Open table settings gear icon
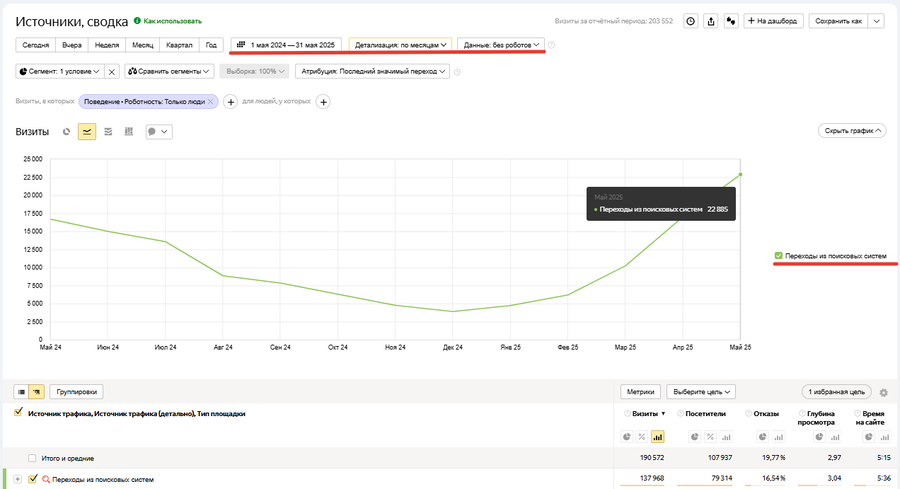 883,393
